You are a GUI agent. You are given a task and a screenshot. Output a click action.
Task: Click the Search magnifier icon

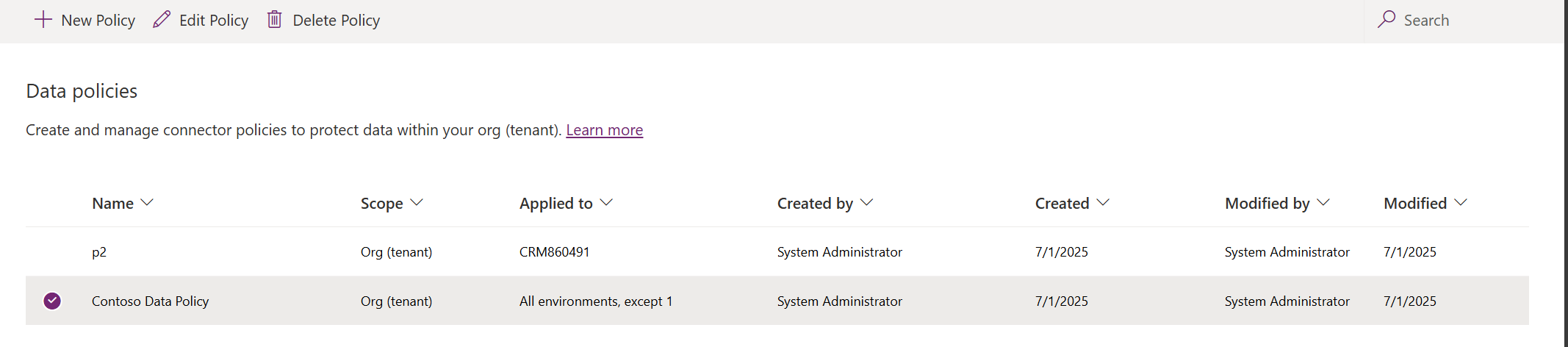tap(1387, 20)
